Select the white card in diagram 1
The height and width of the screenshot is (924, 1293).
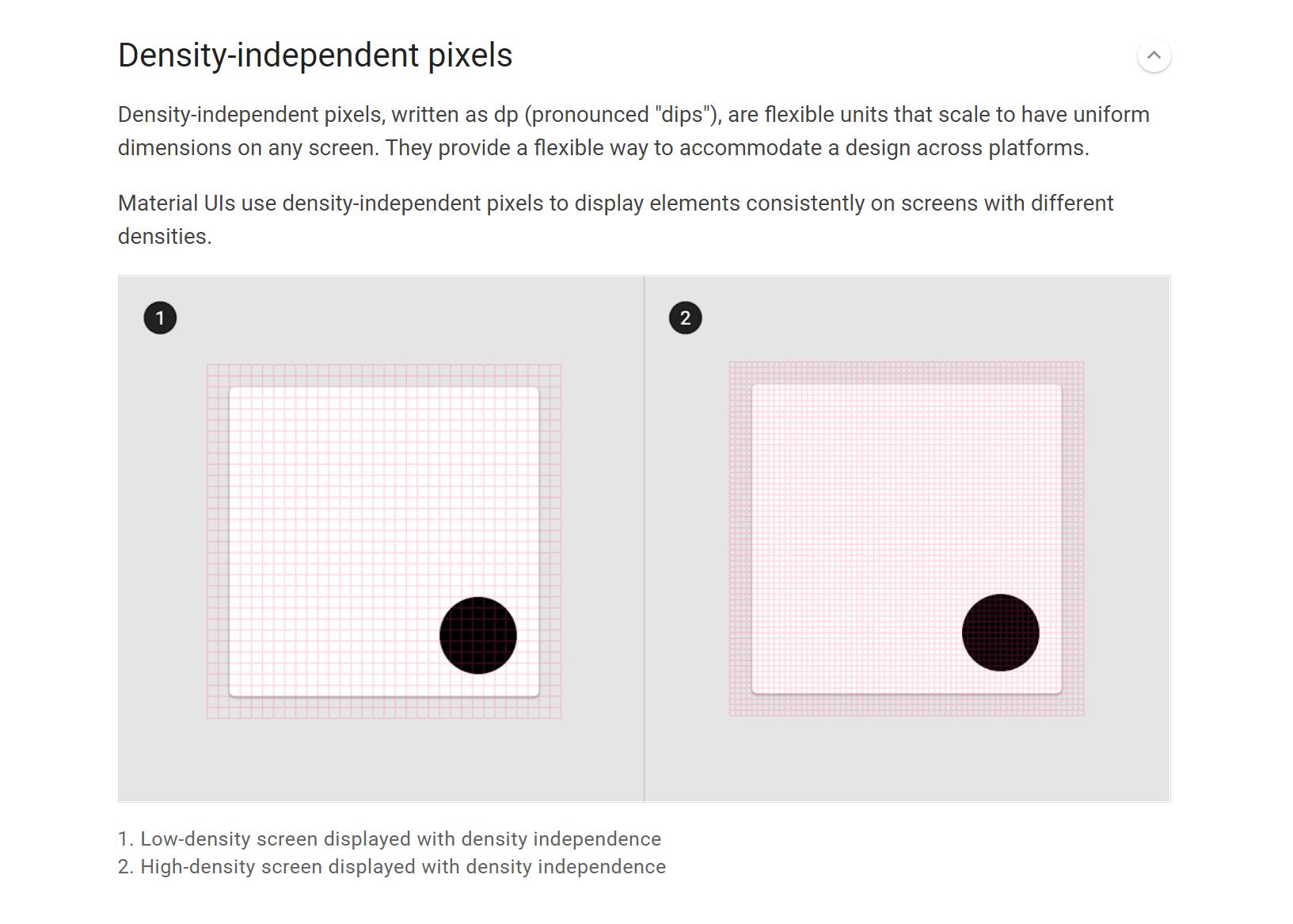(x=356, y=507)
